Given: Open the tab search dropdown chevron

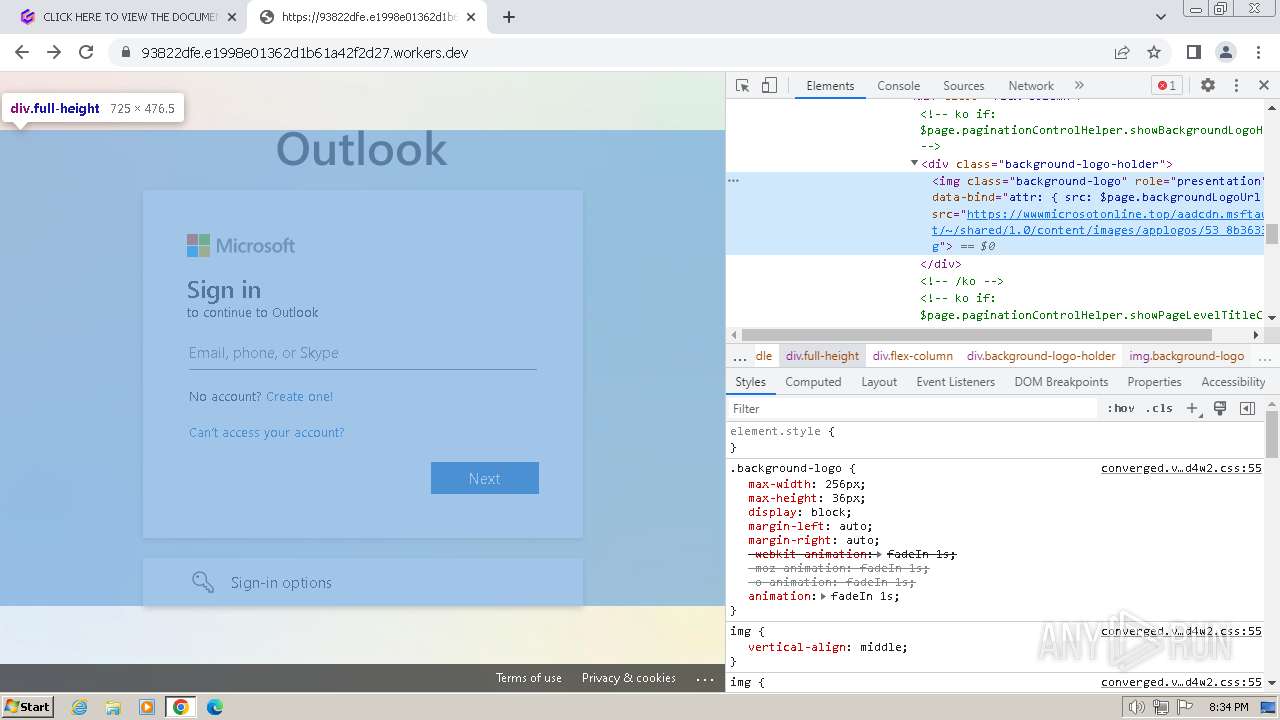Looking at the screenshot, I should (1161, 17).
